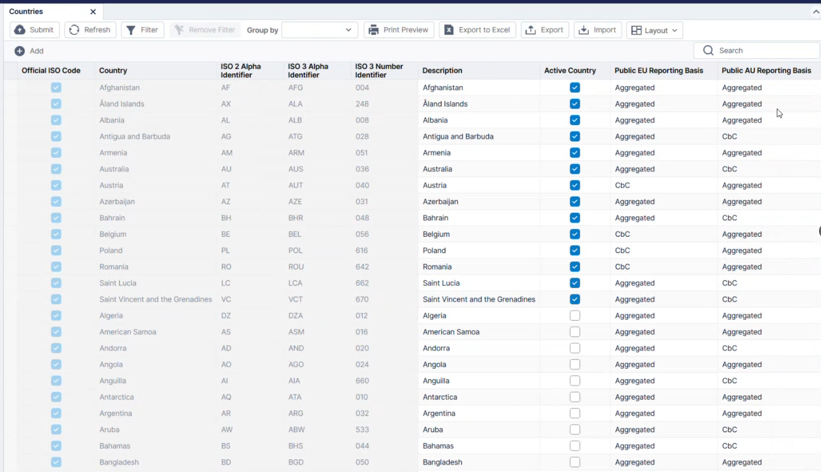The image size is (821, 472).
Task: Sort by Active Country column header
Action: (570, 70)
